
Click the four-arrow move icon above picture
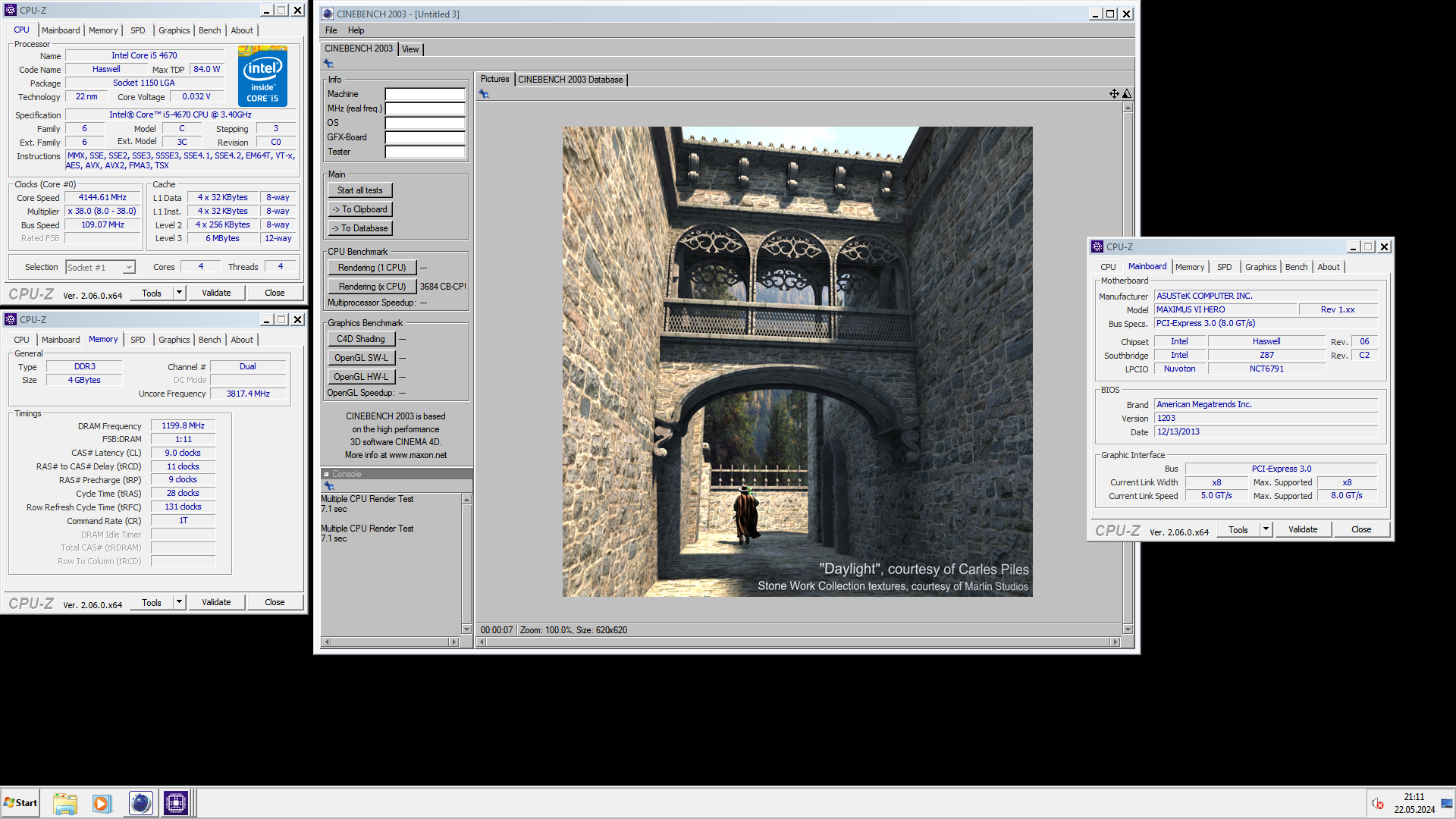tap(1114, 94)
